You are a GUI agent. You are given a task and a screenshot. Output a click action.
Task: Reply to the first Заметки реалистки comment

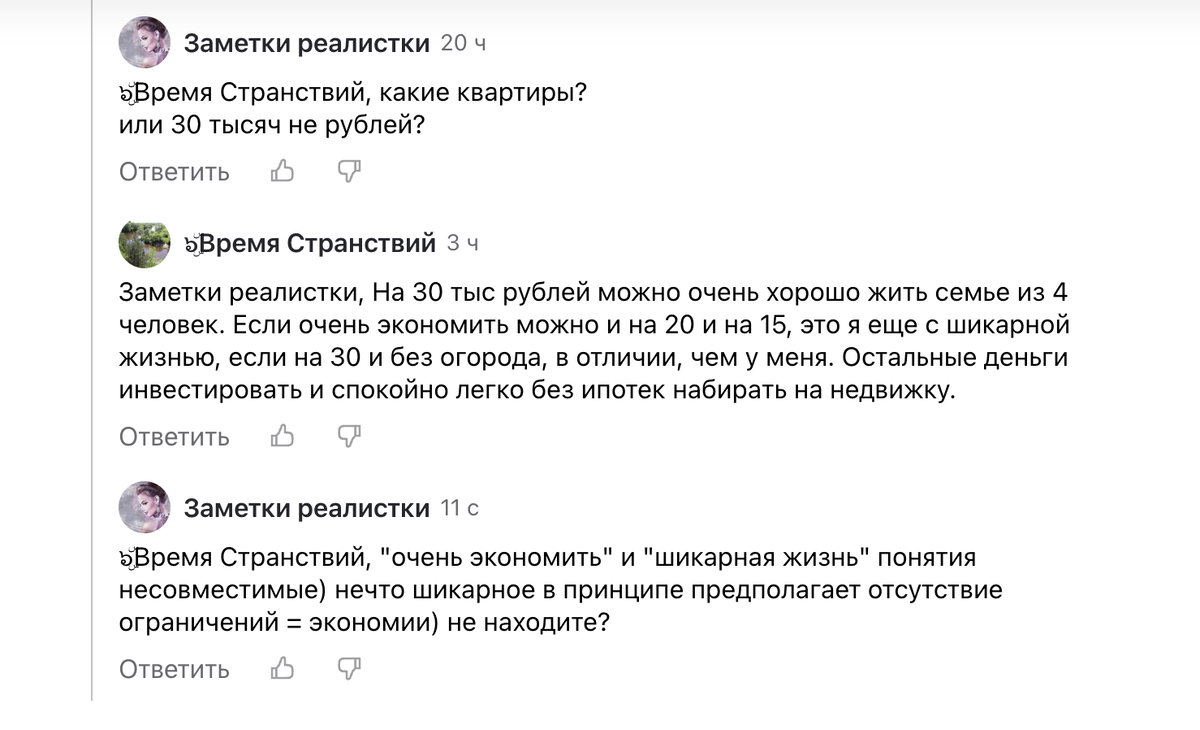pos(174,171)
